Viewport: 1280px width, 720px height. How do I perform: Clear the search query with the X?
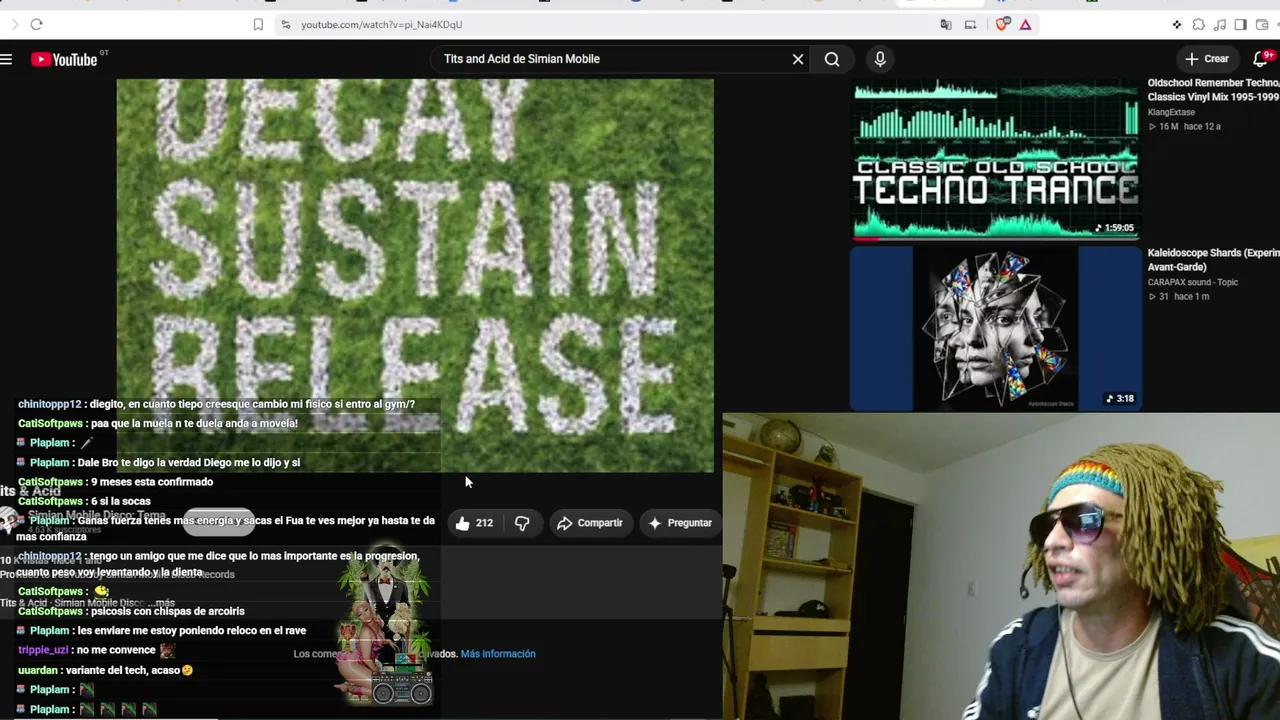click(x=798, y=59)
